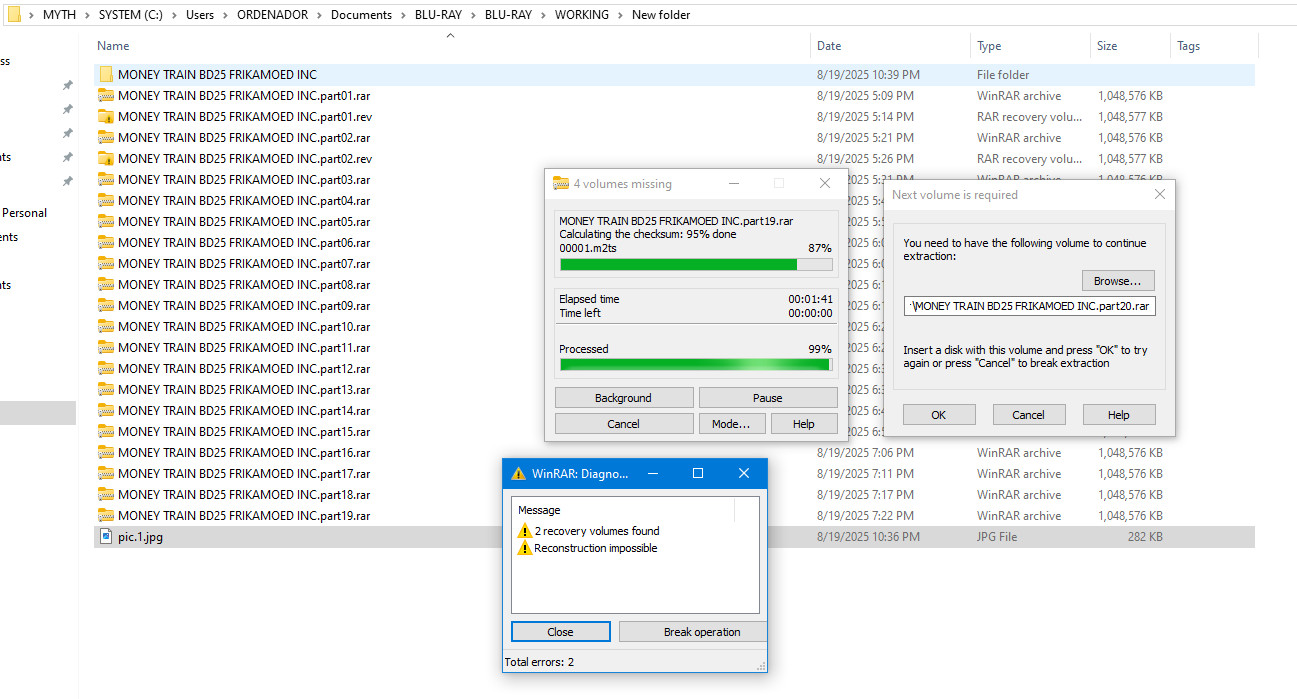The height and width of the screenshot is (699, 1297).
Task: Click the archive icon of part13.rar
Action: [106, 390]
